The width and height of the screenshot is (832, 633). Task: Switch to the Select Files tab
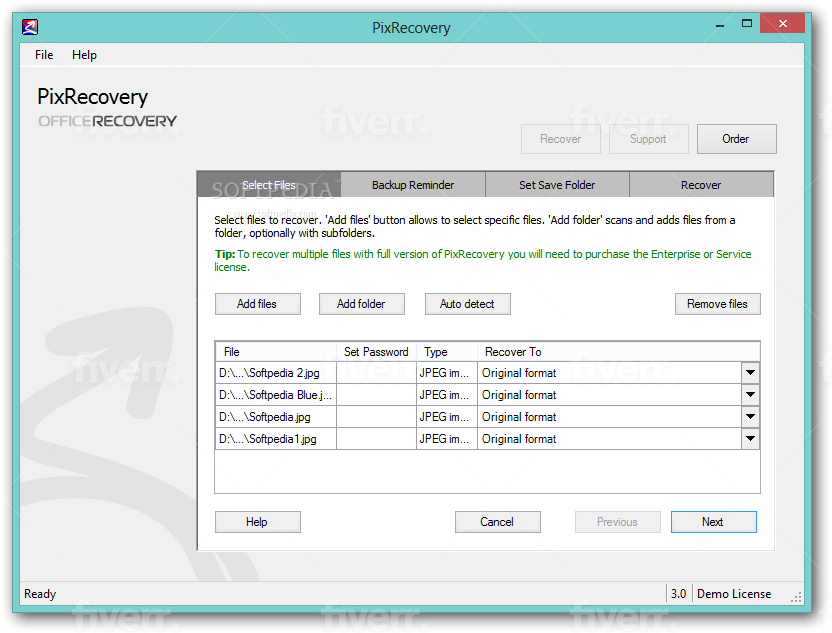pyautogui.click(x=269, y=185)
